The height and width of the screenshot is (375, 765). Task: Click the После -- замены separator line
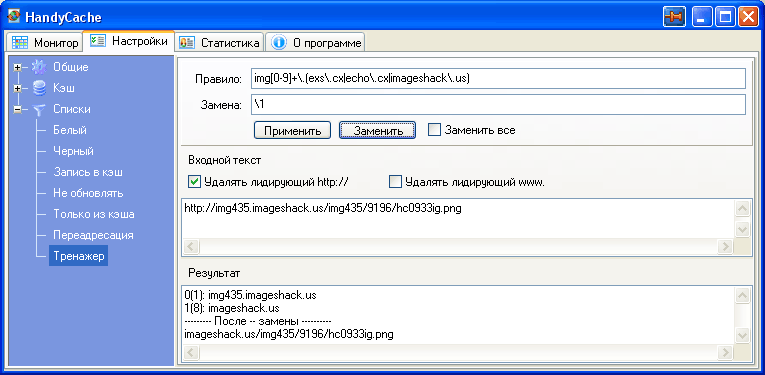tap(258, 322)
